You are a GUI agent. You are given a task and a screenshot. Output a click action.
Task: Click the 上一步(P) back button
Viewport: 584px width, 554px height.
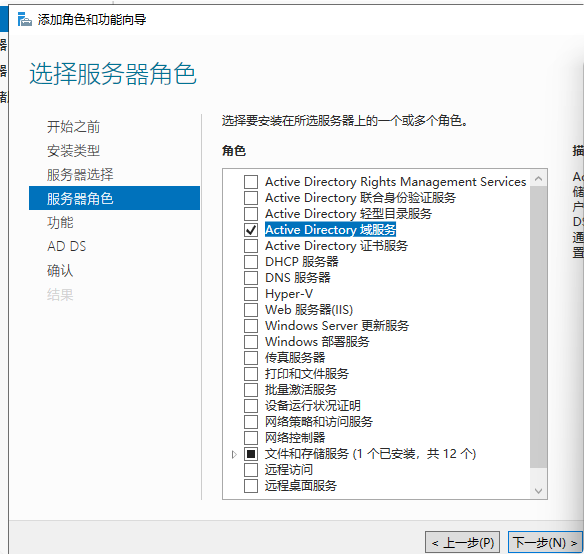pyautogui.click(x=463, y=542)
